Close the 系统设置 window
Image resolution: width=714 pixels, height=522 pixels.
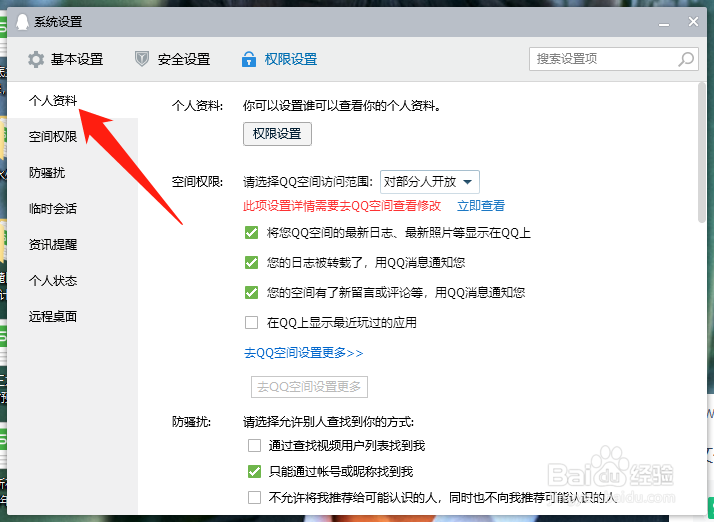click(x=693, y=21)
